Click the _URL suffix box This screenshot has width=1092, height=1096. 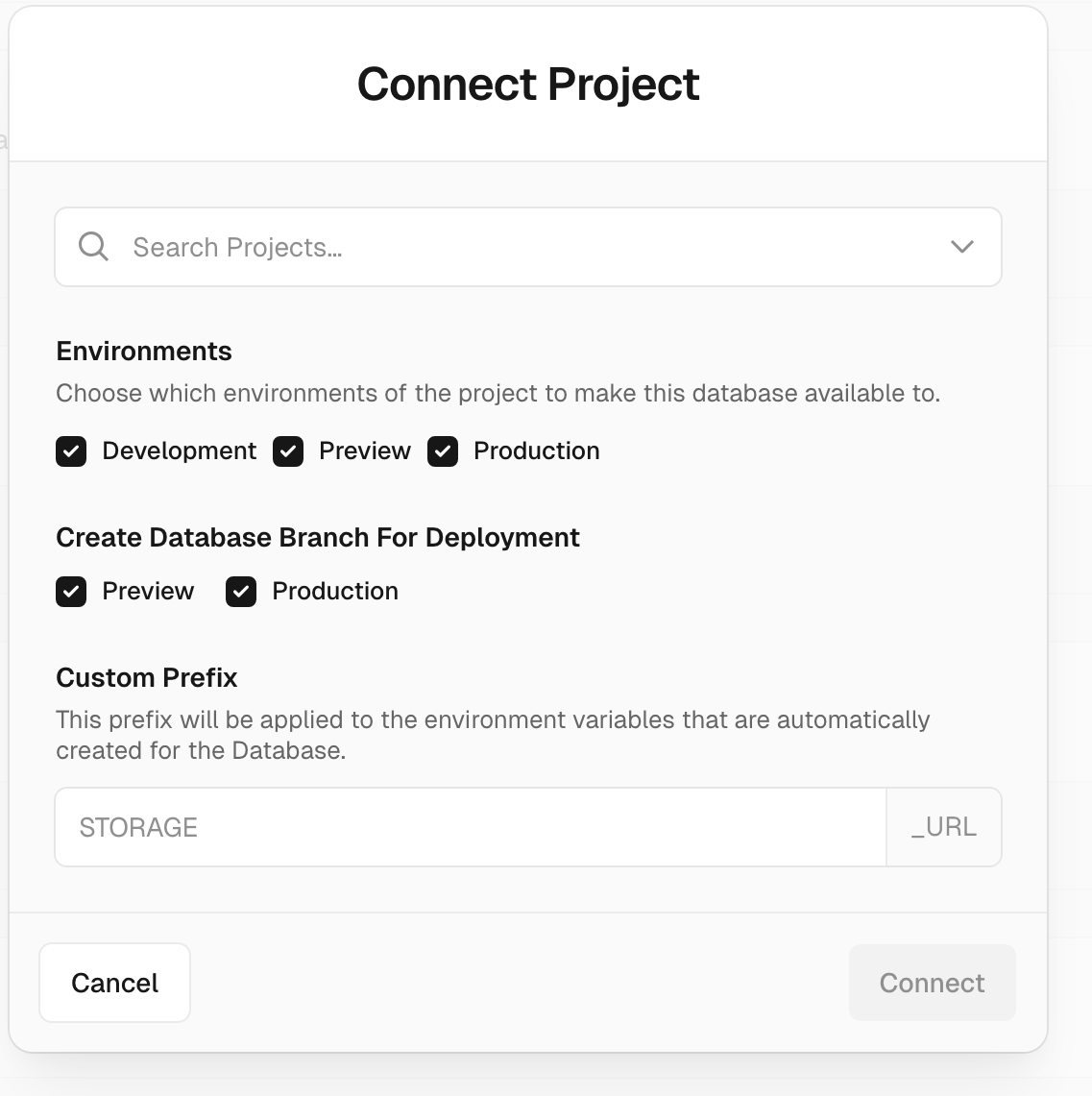(943, 827)
